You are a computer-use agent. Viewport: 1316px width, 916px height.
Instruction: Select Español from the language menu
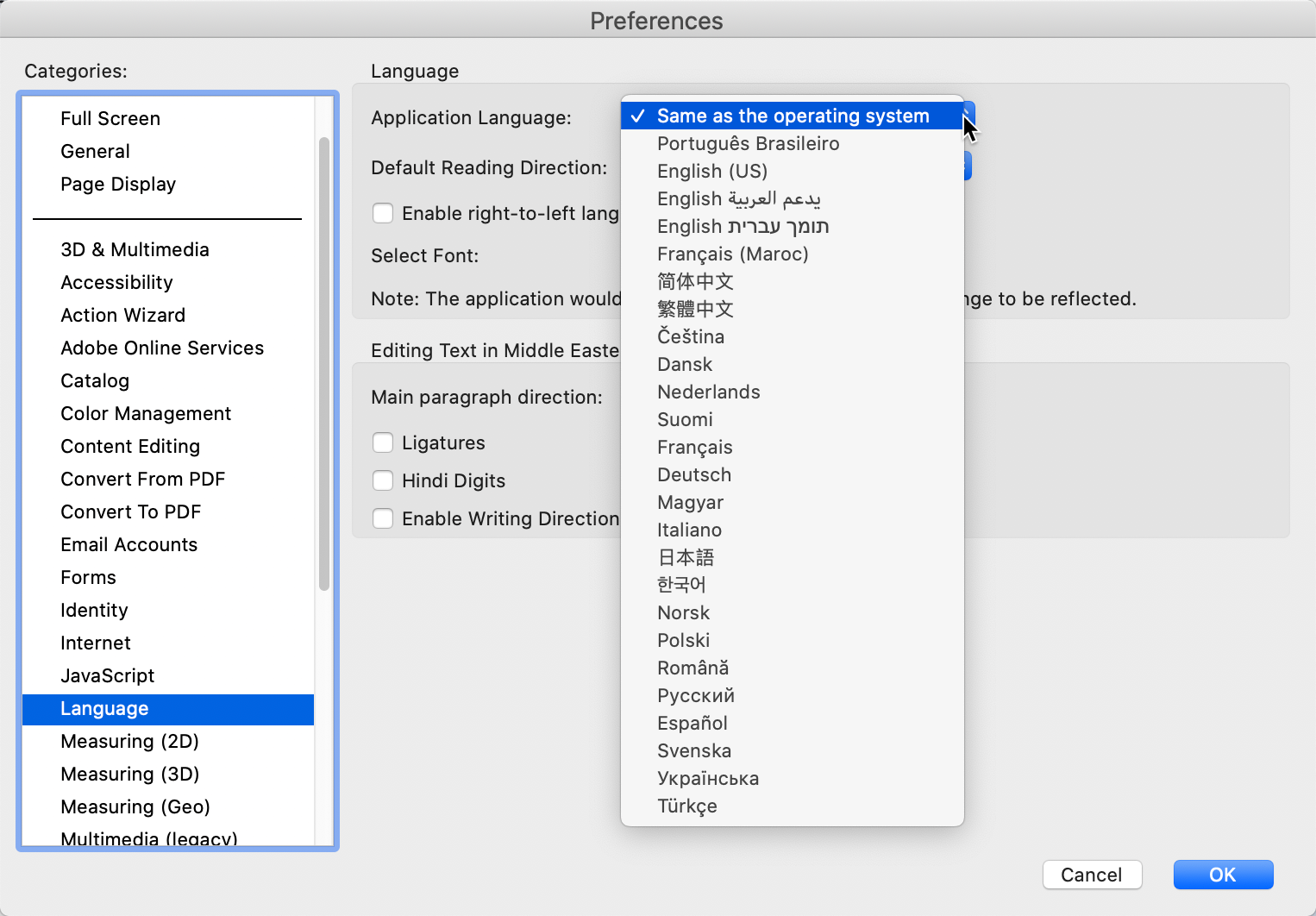[x=692, y=723]
